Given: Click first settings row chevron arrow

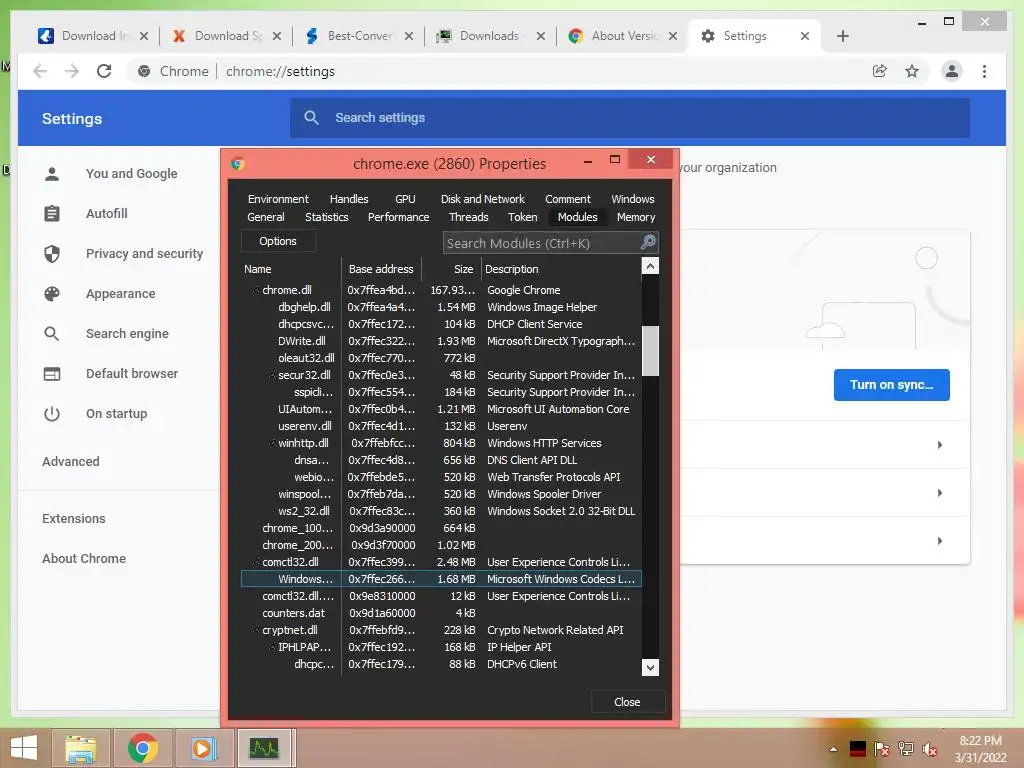Looking at the screenshot, I should point(939,445).
